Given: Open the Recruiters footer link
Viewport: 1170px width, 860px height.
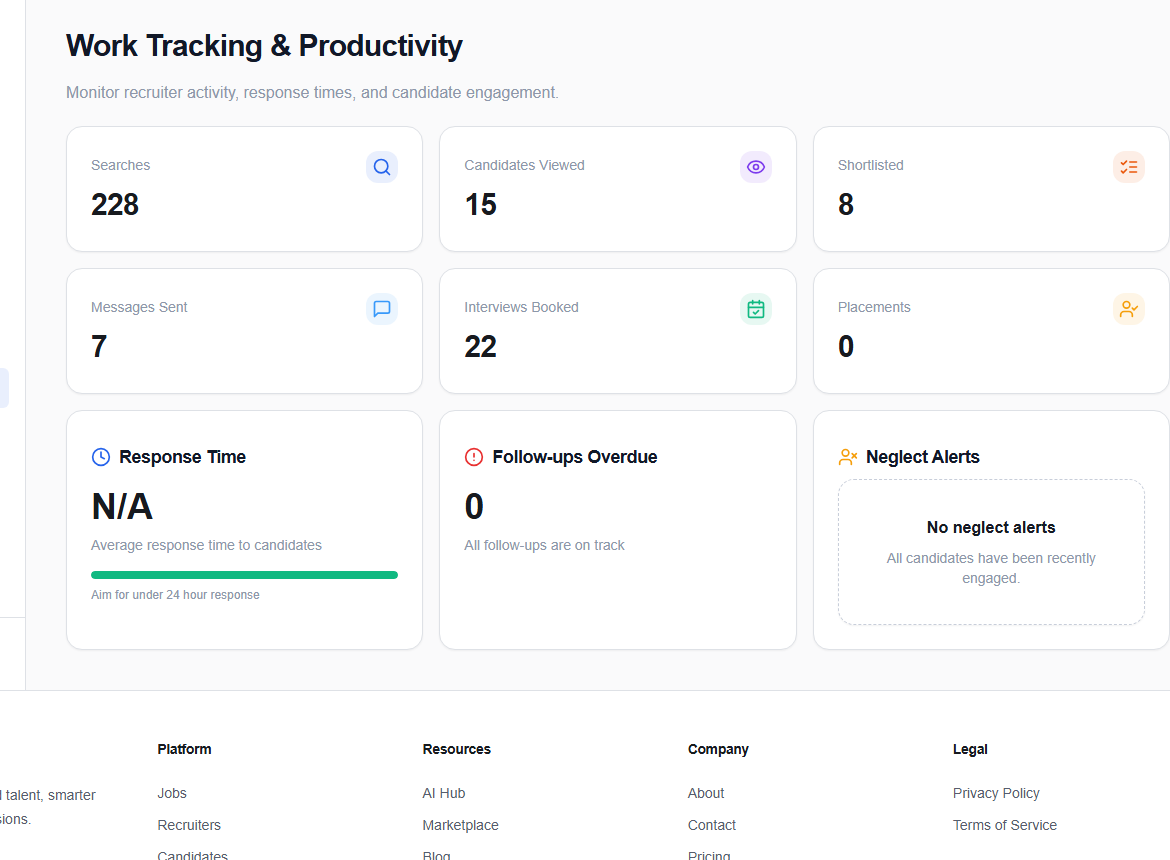Looking at the screenshot, I should pos(189,826).
